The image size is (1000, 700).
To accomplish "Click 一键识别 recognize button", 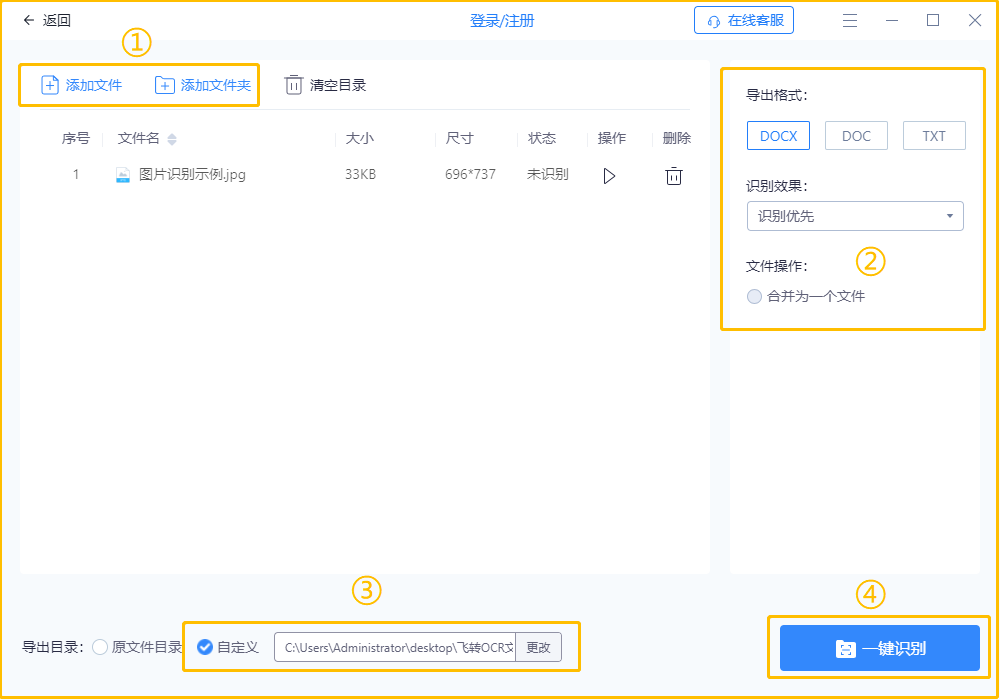I will coord(879,648).
